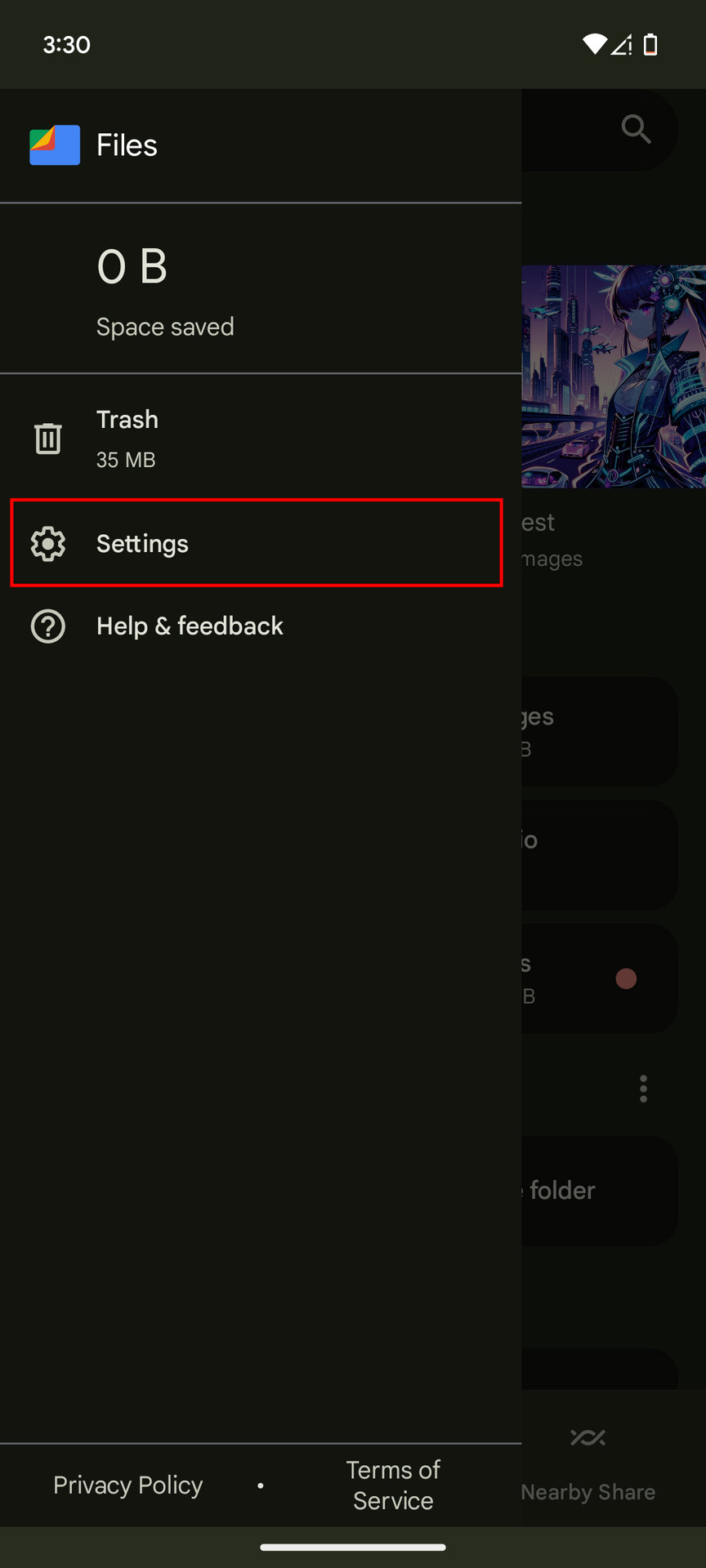This screenshot has width=706, height=1568.
Task: Open the Terms of Service link
Action: pos(393,1485)
